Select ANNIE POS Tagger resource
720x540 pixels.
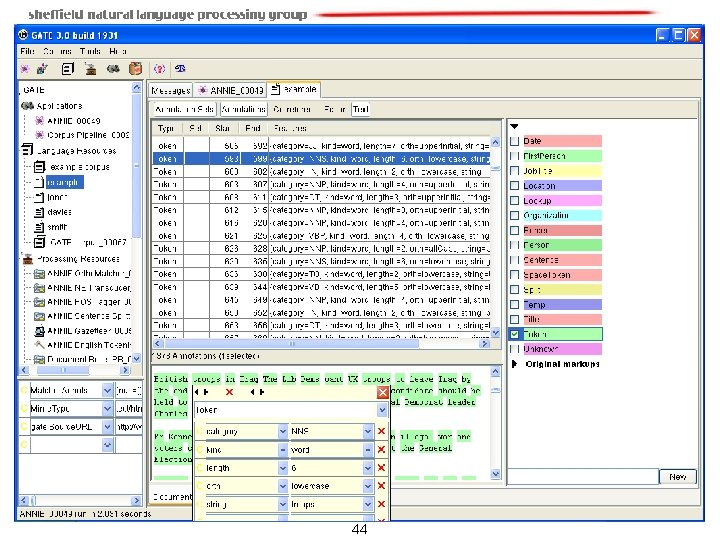pos(89,302)
